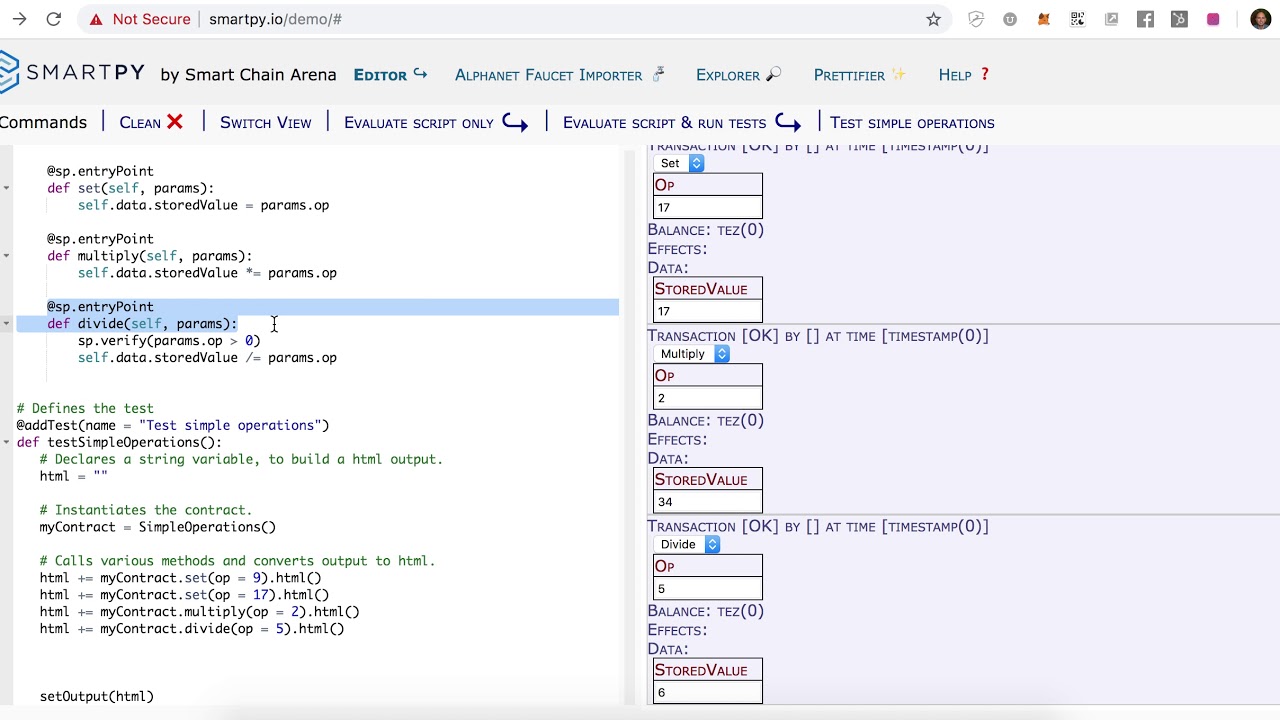Click the sparkle icon beside Prettifier
Viewport: 1280px width, 720px height.
pyautogui.click(x=898, y=74)
